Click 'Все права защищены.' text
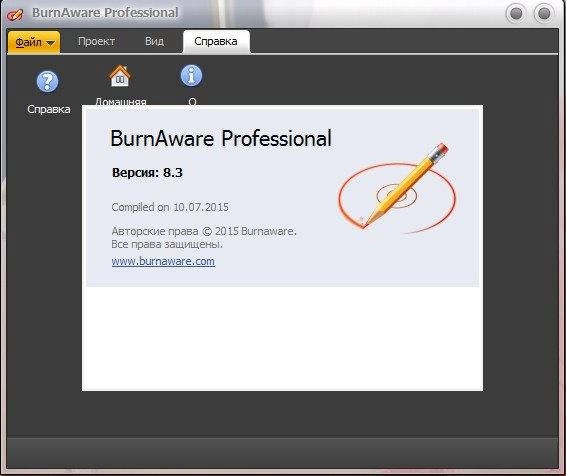This screenshot has width=566, height=476. coord(167,244)
